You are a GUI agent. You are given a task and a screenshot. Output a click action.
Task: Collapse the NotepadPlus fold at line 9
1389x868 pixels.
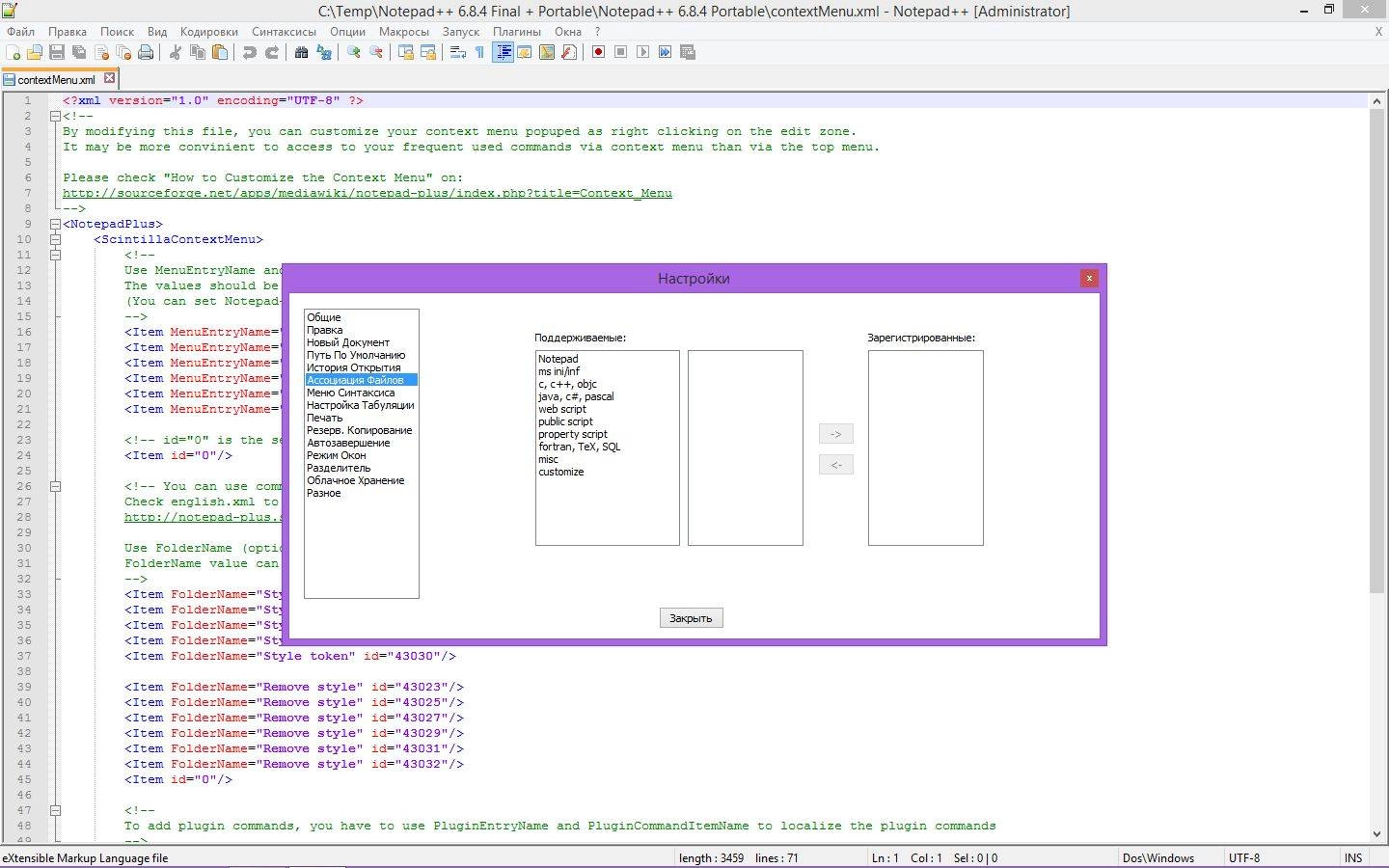(55, 224)
